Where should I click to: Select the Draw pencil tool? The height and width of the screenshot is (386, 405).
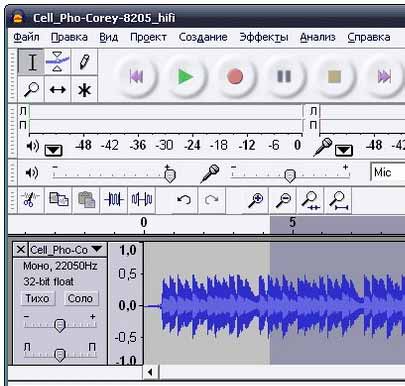click(x=84, y=62)
